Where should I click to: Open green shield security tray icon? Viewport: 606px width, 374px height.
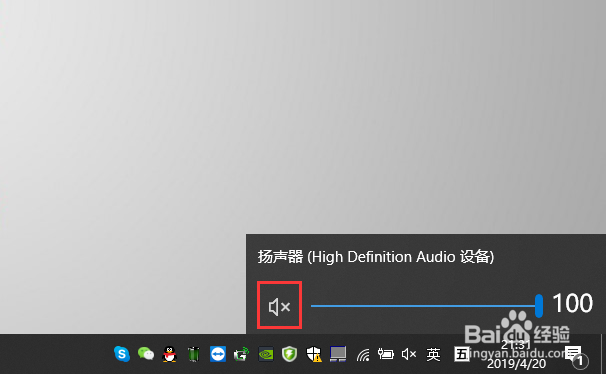[289, 354]
